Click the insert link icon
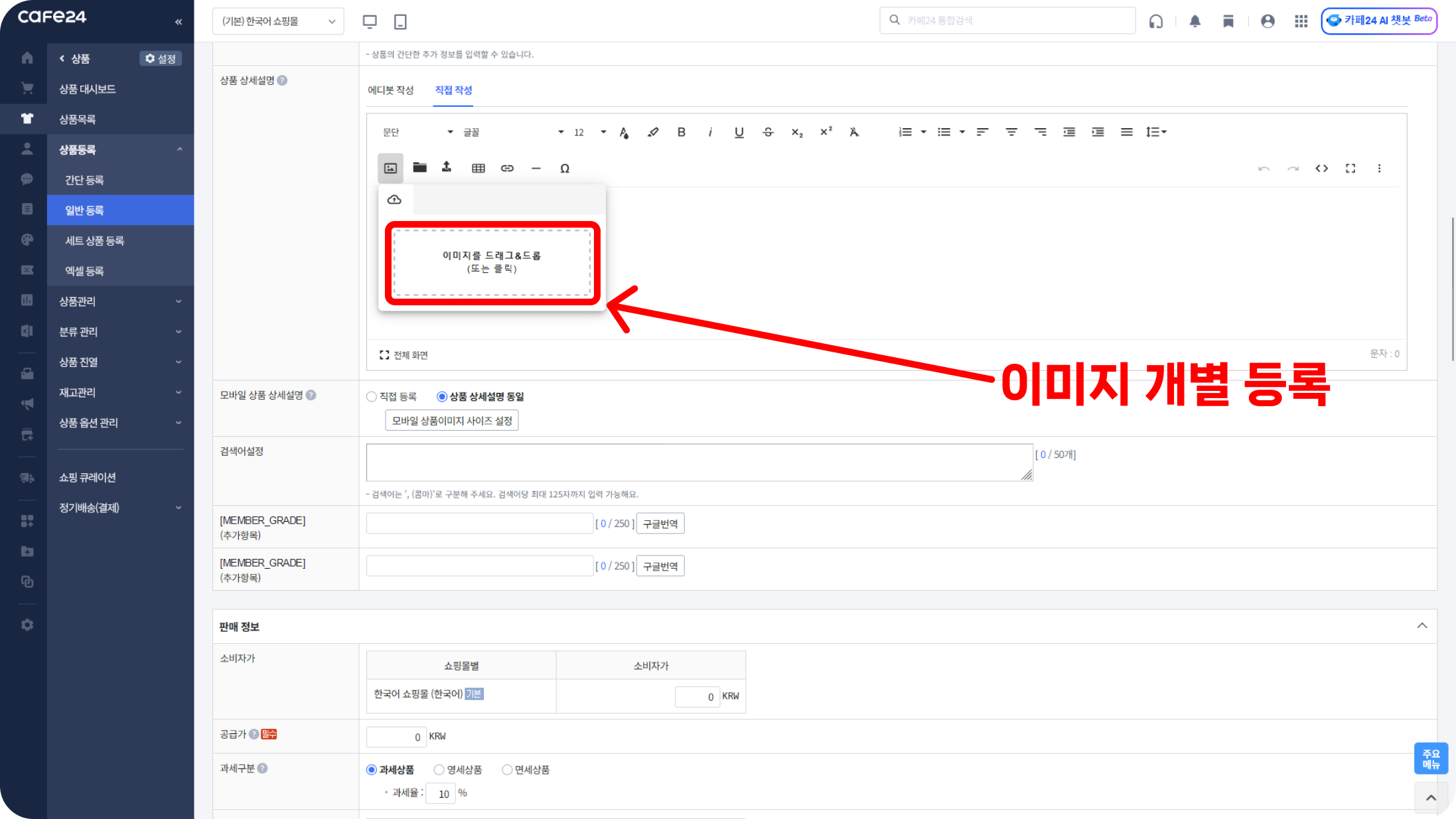This screenshot has height=819, width=1456. [x=507, y=168]
